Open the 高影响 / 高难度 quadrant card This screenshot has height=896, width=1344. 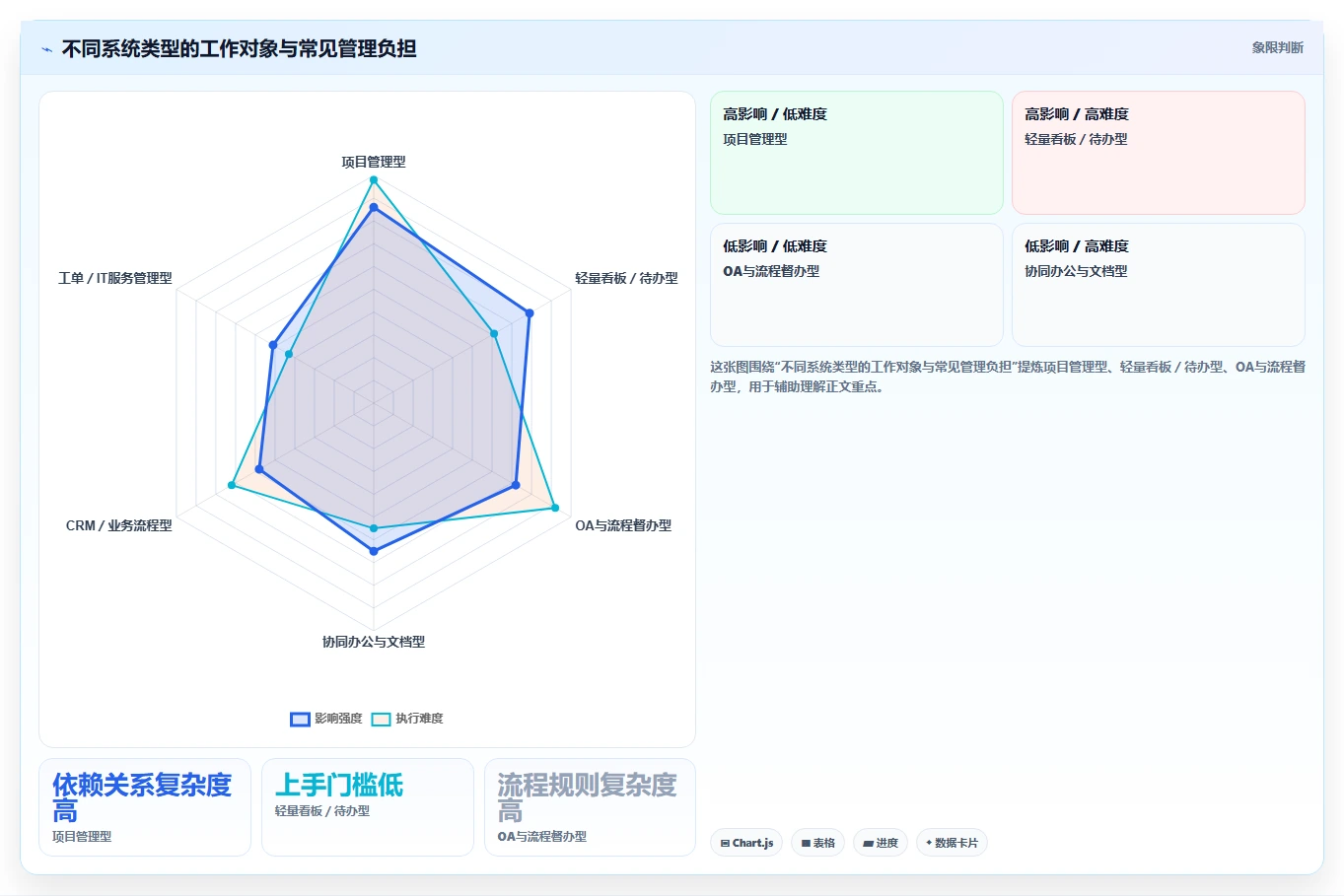pyautogui.click(x=1159, y=153)
